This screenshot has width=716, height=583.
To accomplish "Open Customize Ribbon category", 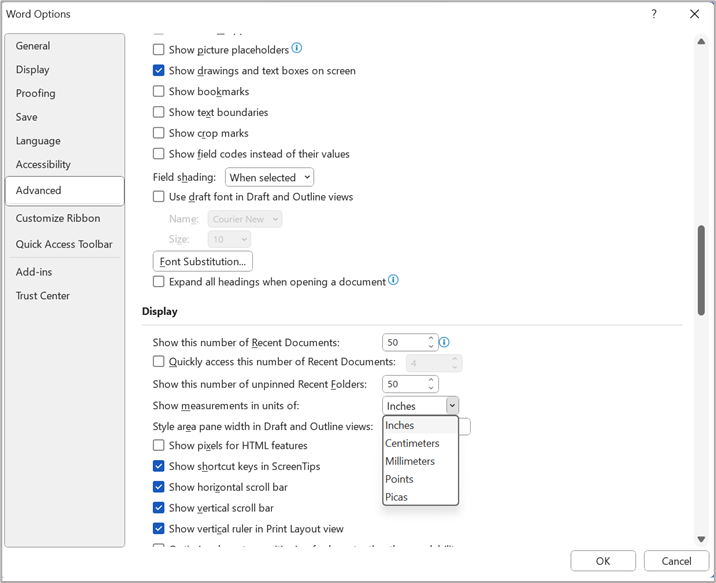I will click(58, 218).
